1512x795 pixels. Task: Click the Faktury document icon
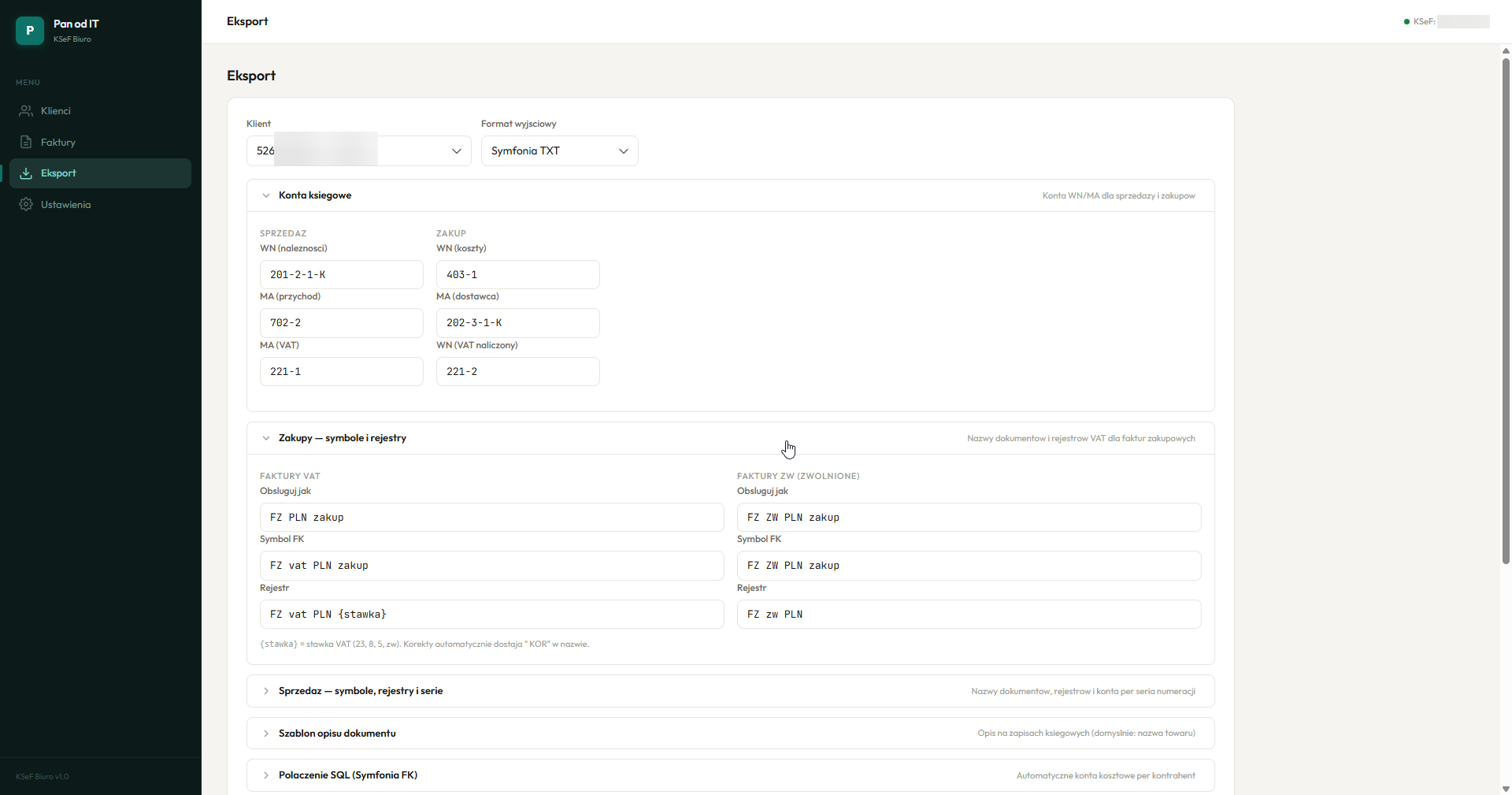point(26,143)
